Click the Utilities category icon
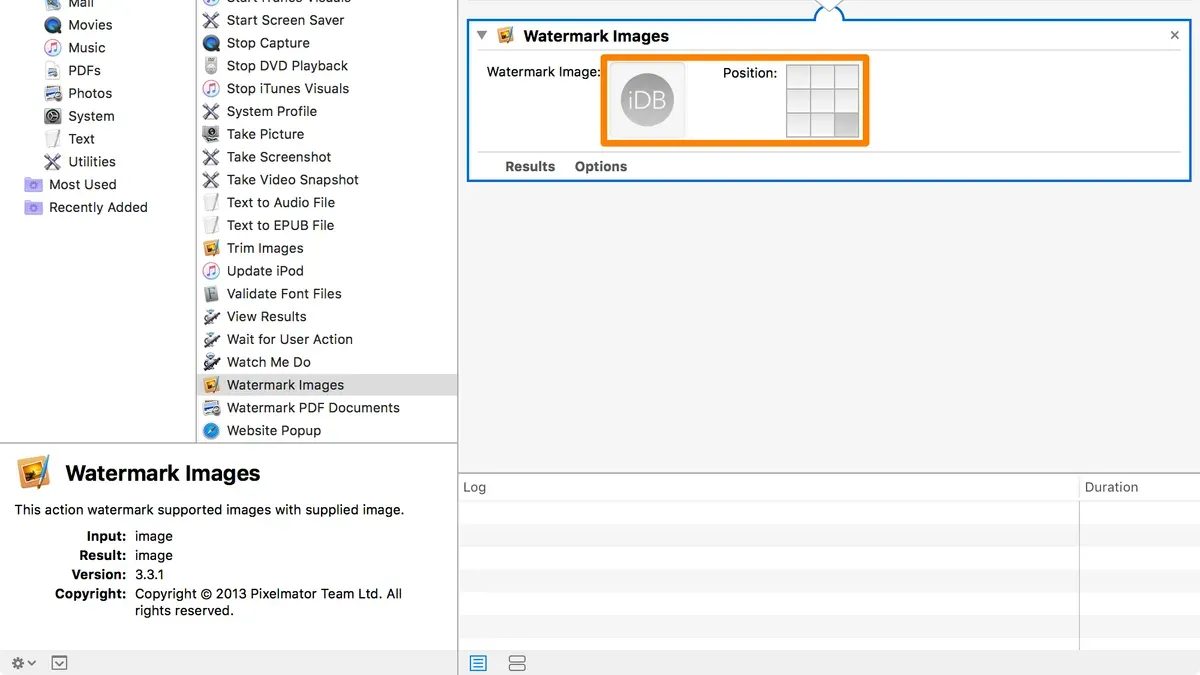Screen dimensions: 1200x675 click(x=53, y=162)
